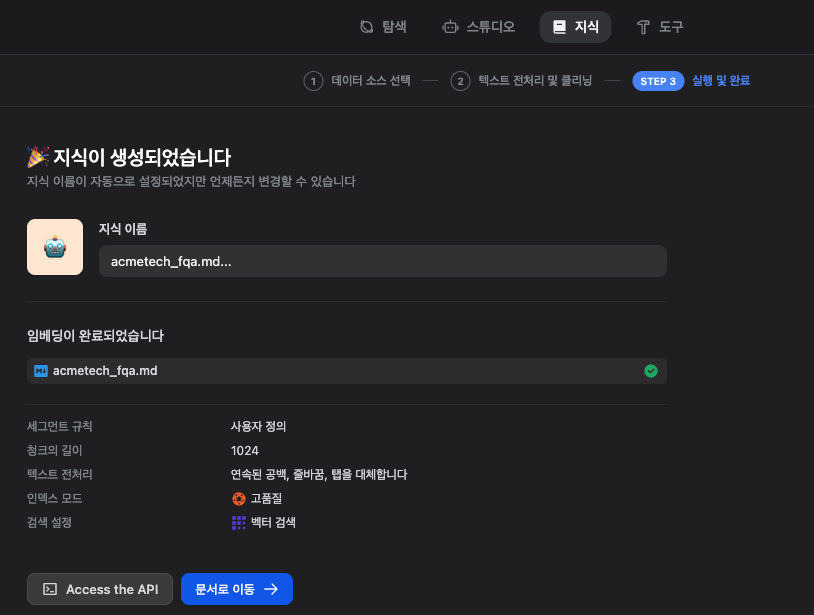
Task: Click the STEP 3 badge
Action: 658,81
